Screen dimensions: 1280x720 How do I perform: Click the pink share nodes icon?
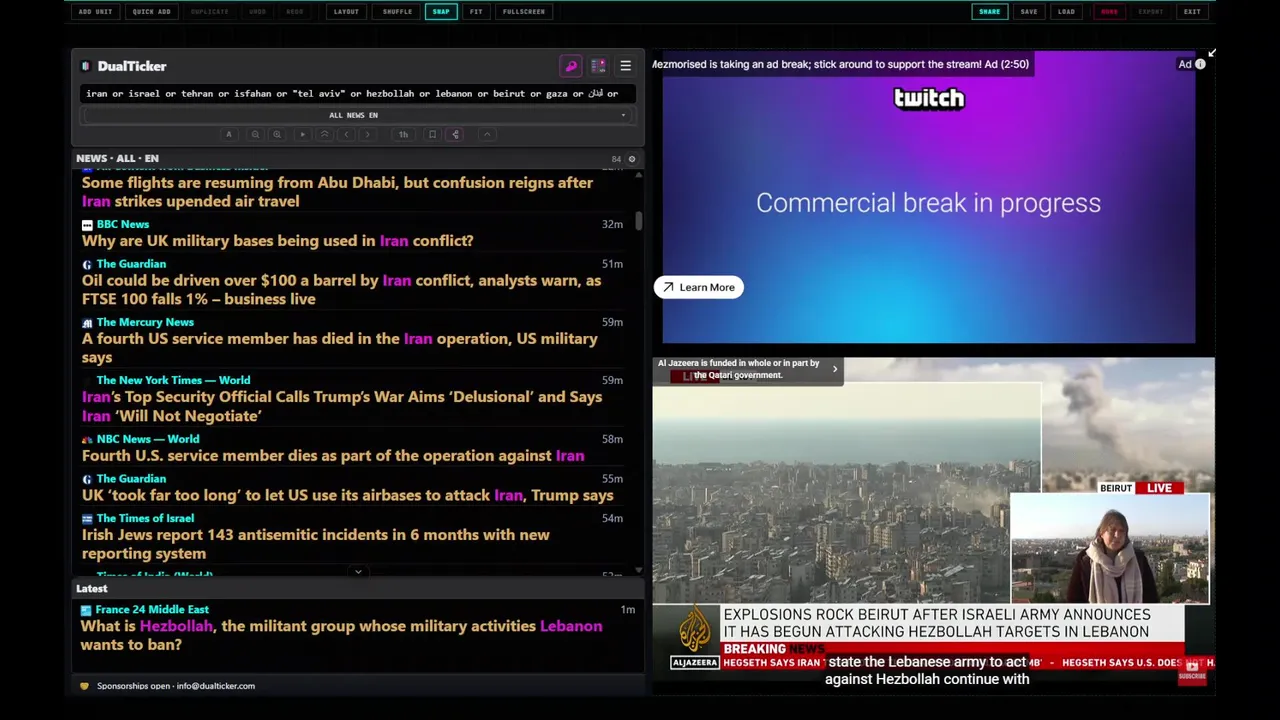(x=455, y=134)
